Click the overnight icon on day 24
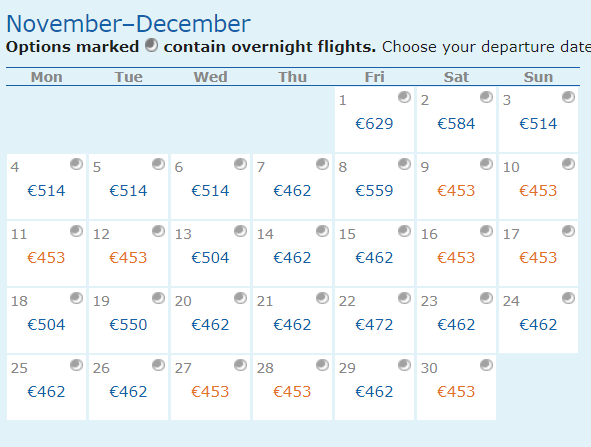The width and height of the screenshot is (591, 447). pyautogui.click(x=568, y=298)
